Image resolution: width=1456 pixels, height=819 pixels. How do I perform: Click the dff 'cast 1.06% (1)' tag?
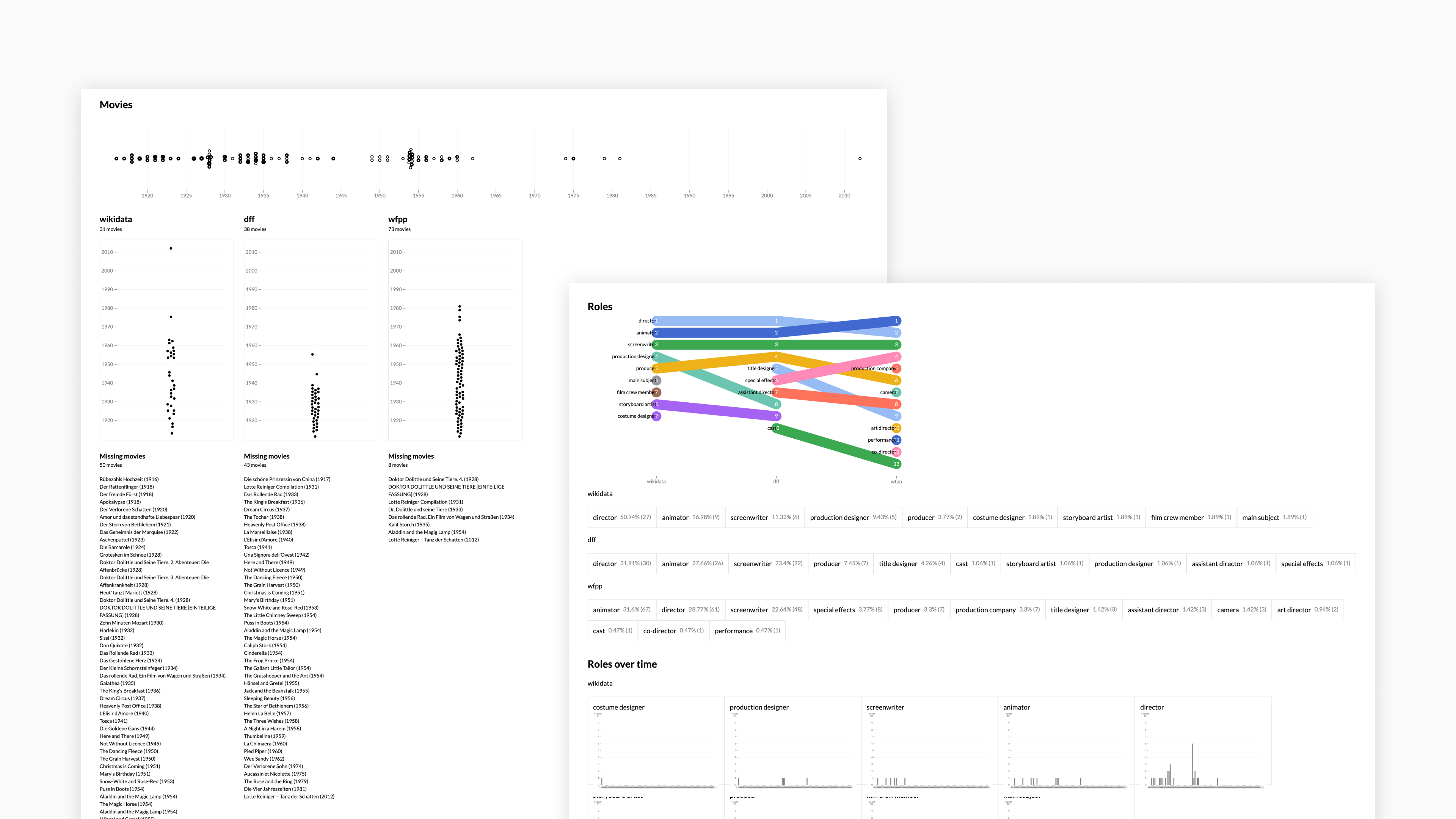976,563
